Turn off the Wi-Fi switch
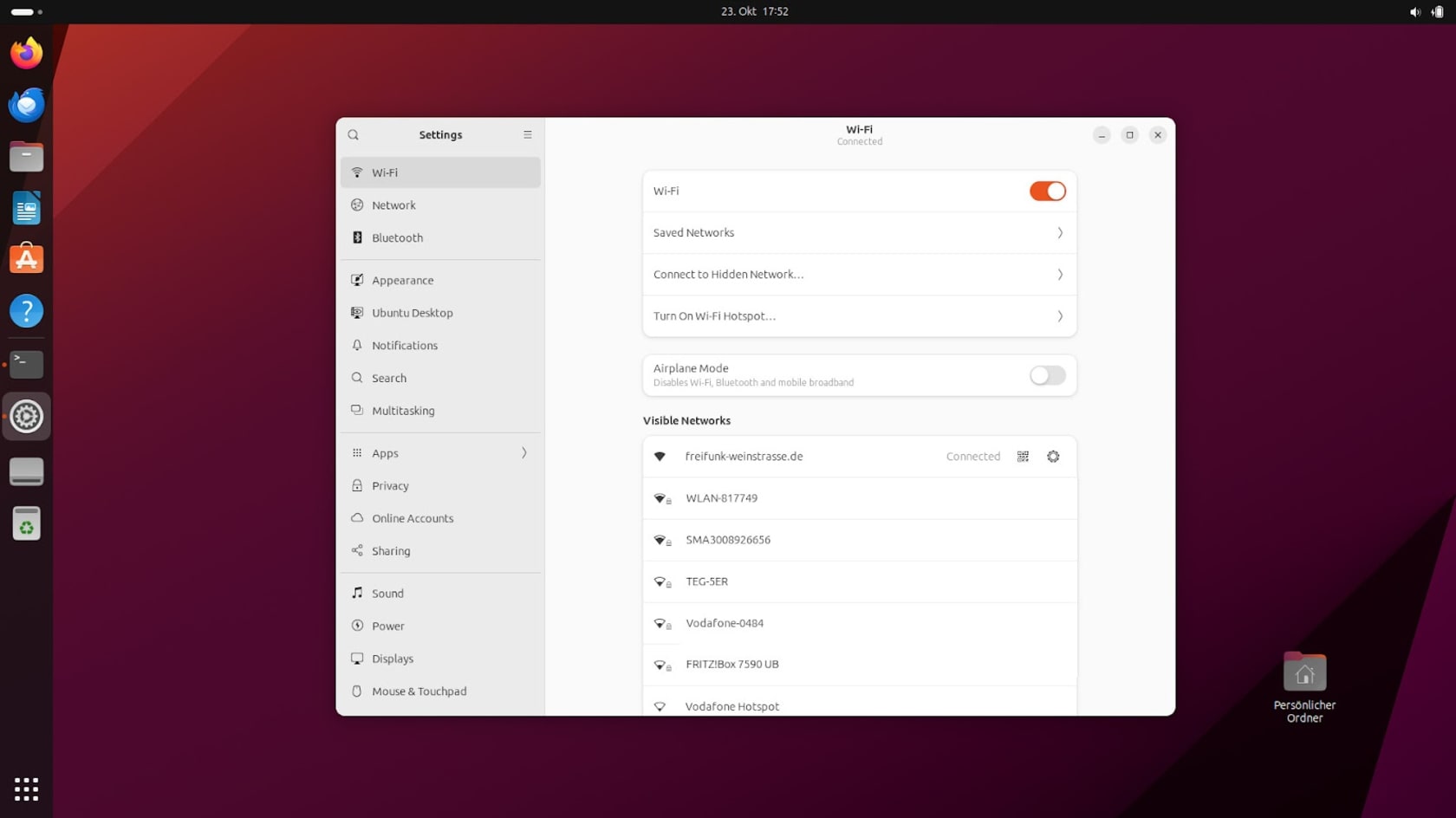Viewport: 1456px width, 818px height. [1047, 192]
